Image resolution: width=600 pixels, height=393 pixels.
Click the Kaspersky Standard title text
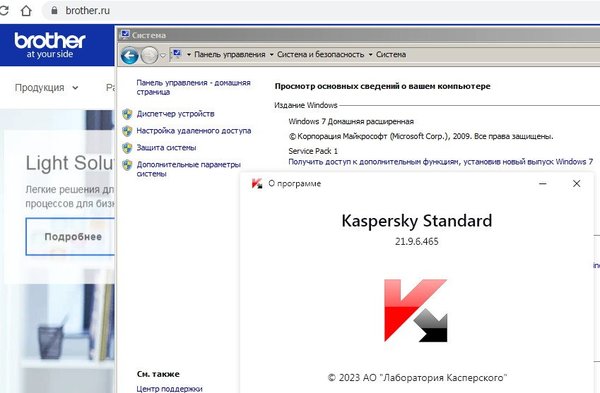tap(417, 221)
